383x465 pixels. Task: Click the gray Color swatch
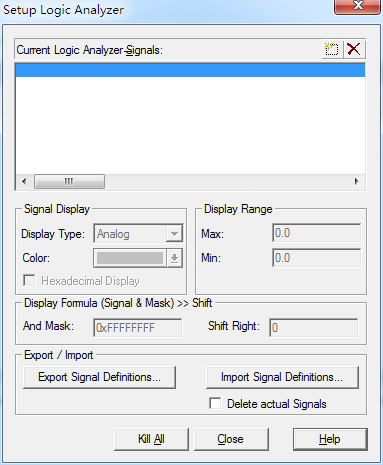click(130, 258)
